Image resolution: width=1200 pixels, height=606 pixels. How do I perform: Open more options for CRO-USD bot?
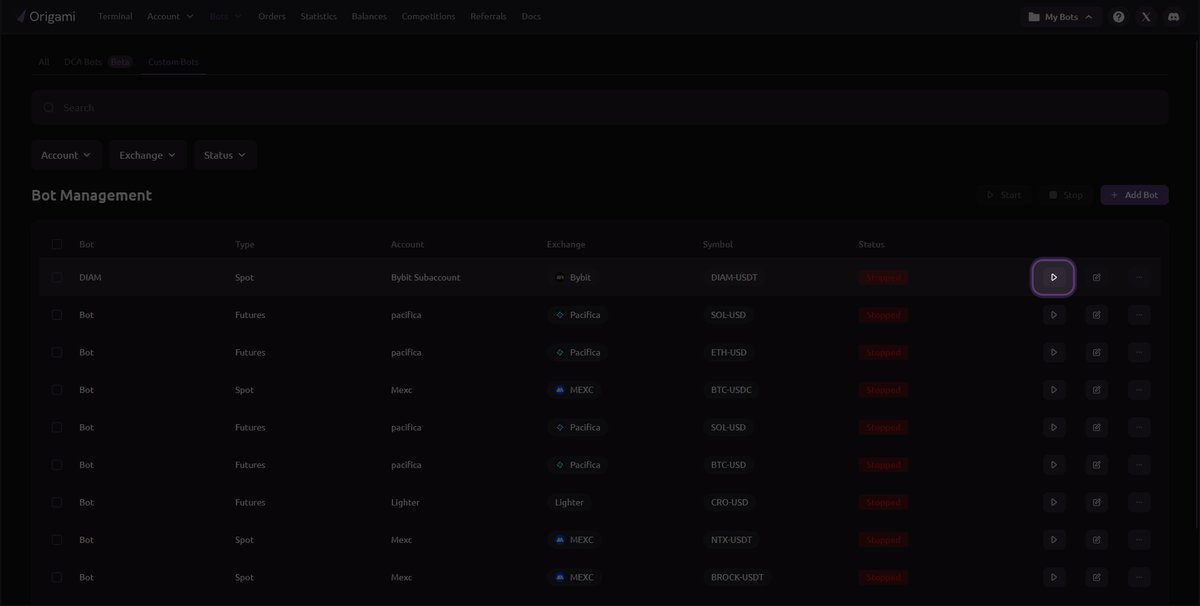pos(1139,502)
